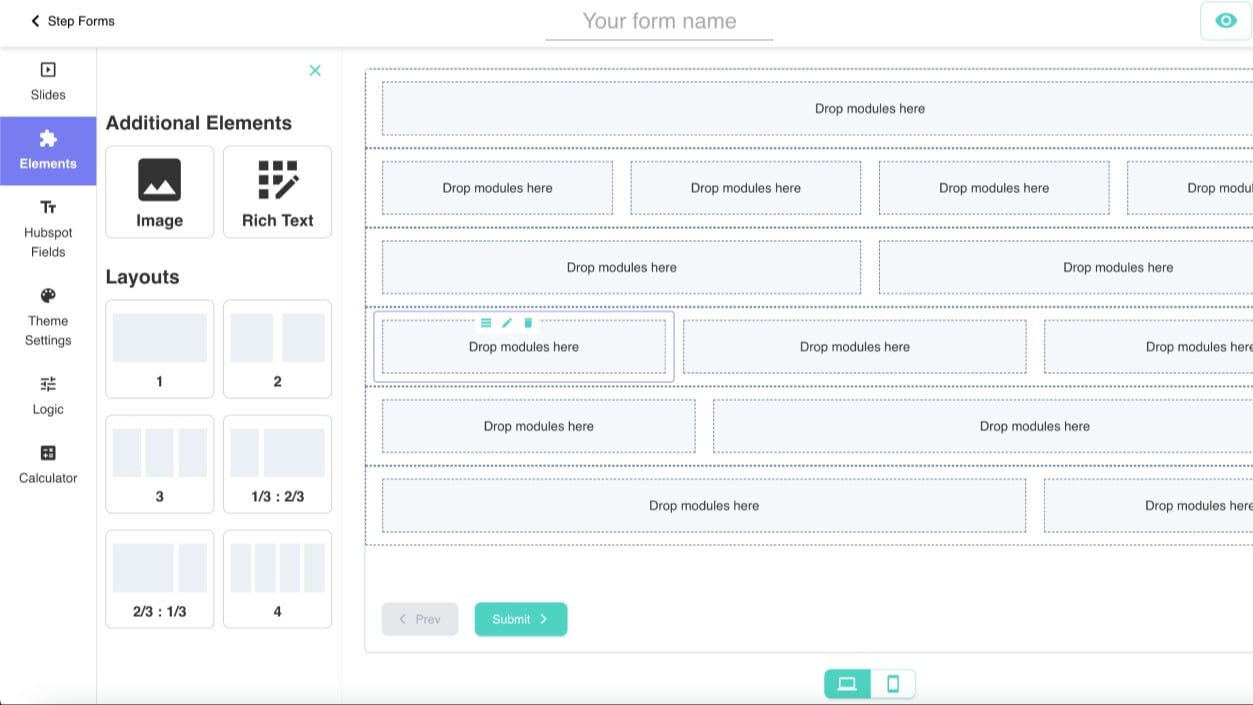Open Hubspot Fields from the sidebar
The width and height of the screenshot is (1253, 705).
pos(47,228)
